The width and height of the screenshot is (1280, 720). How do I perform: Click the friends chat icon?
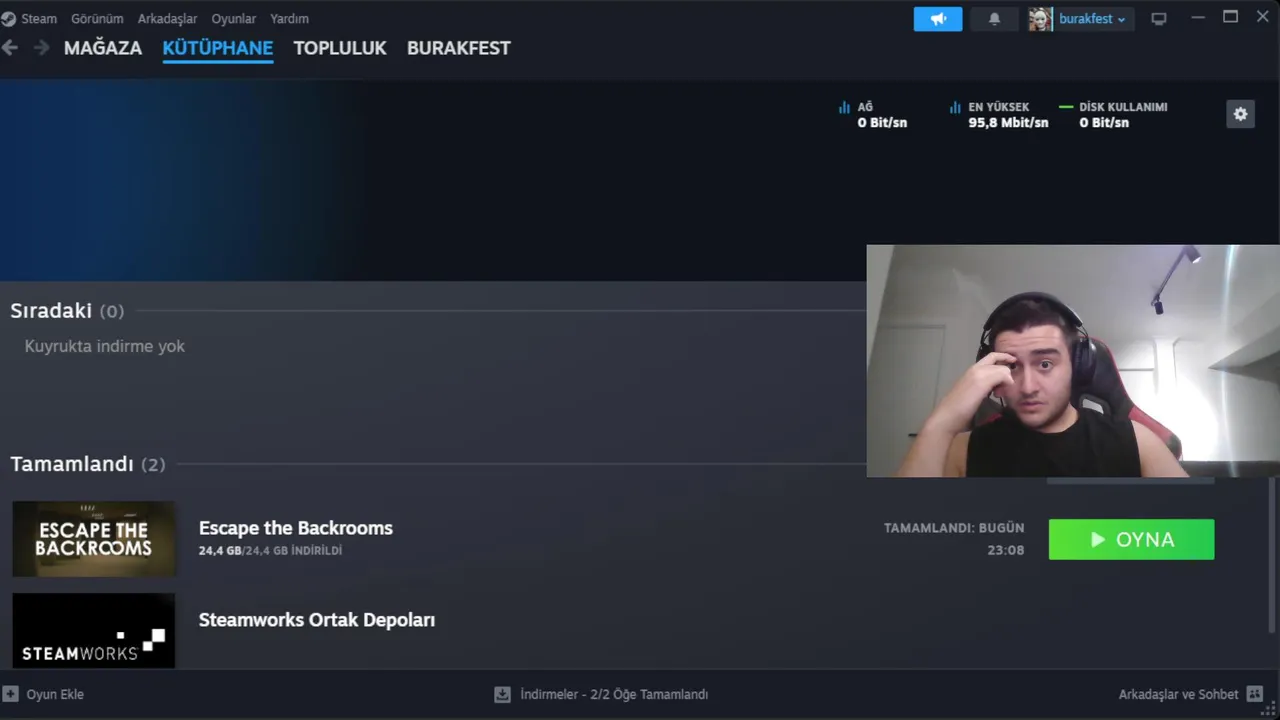pyautogui.click(x=1255, y=694)
